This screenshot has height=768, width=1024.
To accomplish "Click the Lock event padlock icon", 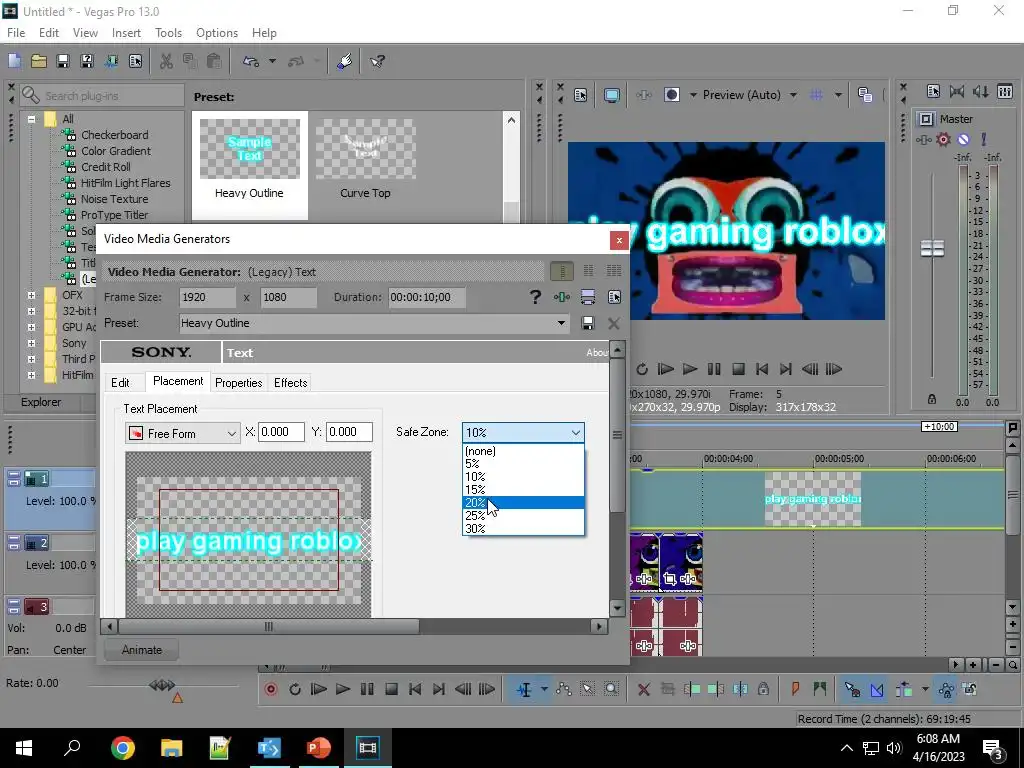I will pos(763,689).
